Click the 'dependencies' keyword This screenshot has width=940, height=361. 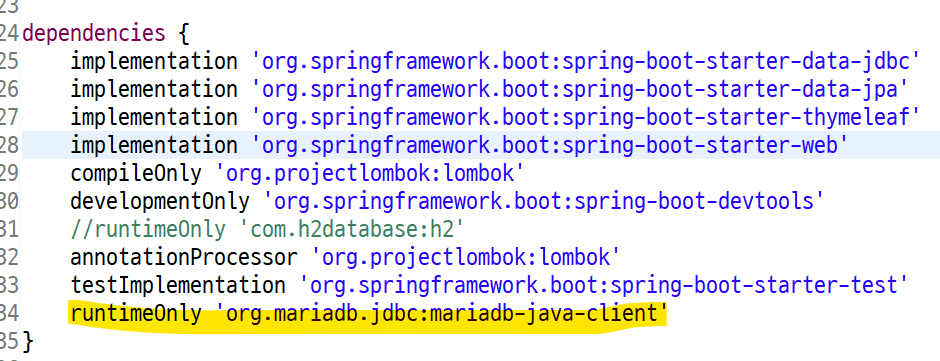93,34
